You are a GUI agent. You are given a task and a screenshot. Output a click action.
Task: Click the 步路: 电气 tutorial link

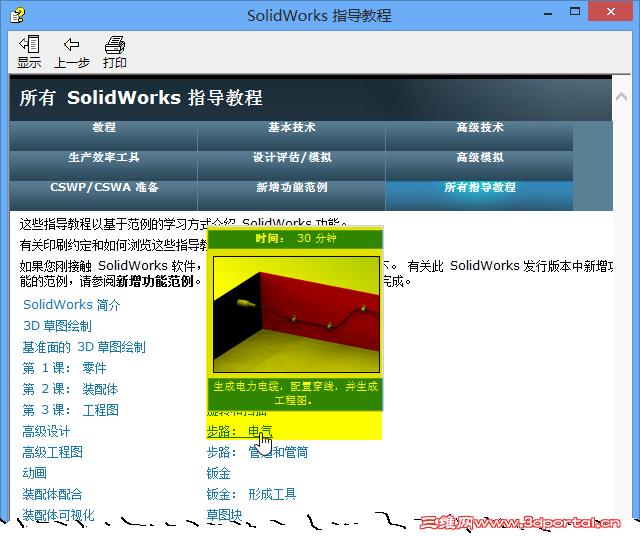(239, 431)
